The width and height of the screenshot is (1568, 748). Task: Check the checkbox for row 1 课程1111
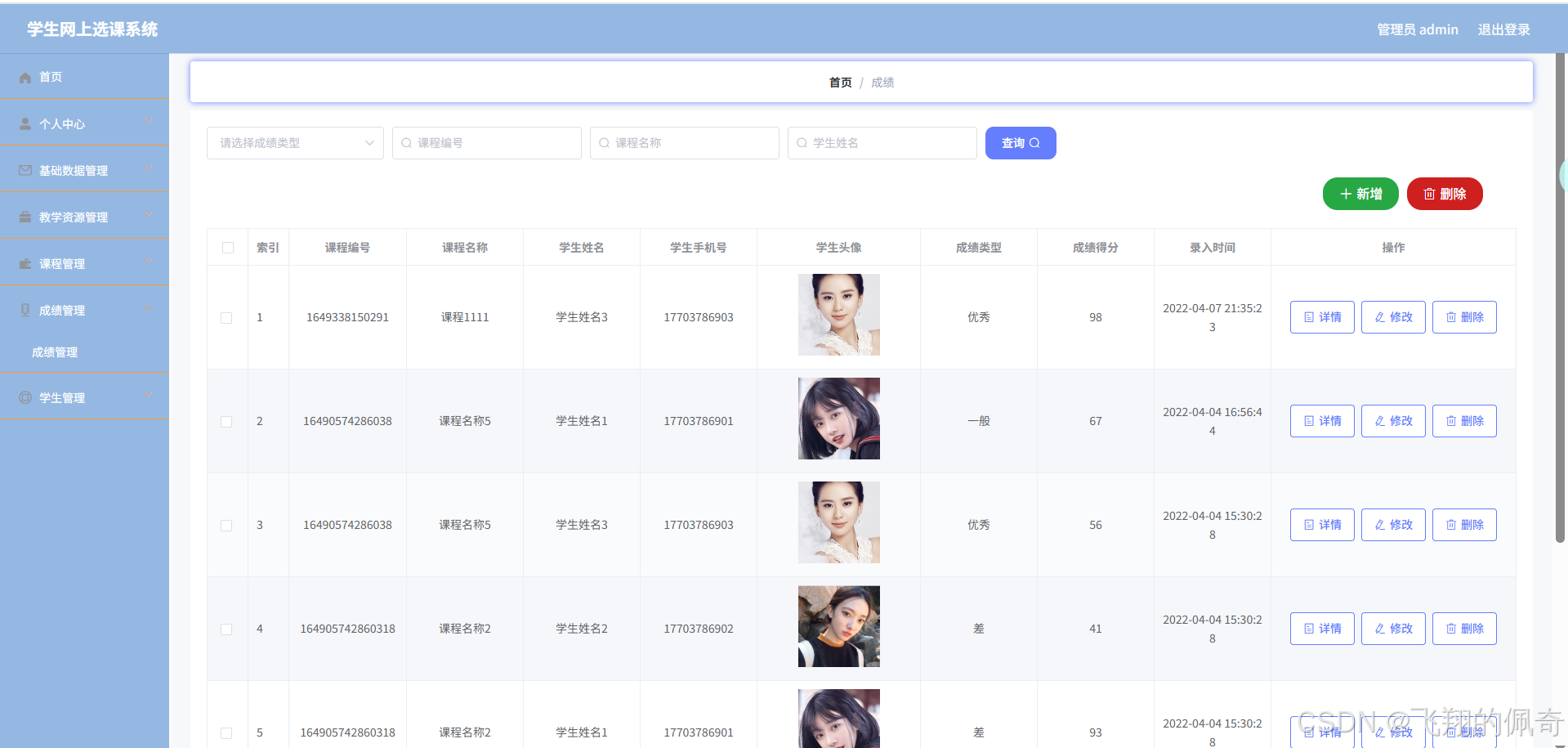[x=226, y=318]
